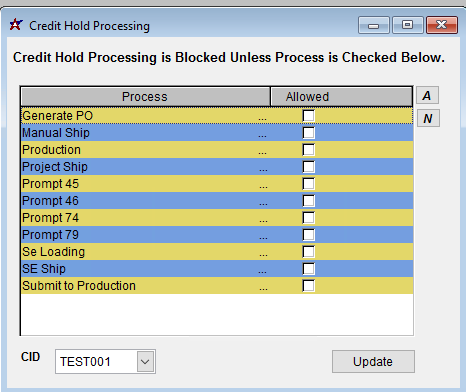Open ellipsis lookup for Production row
466x392 pixels.
click(262, 150)
